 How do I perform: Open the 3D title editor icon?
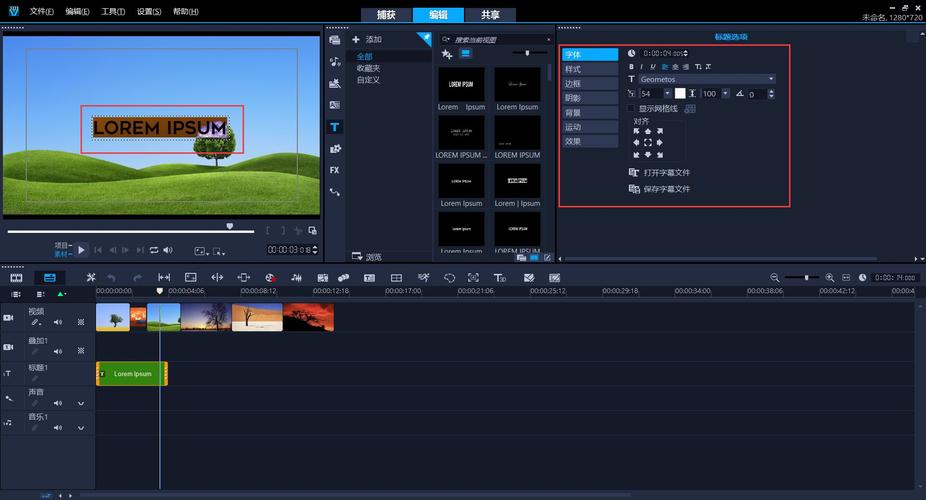(499, 277)
